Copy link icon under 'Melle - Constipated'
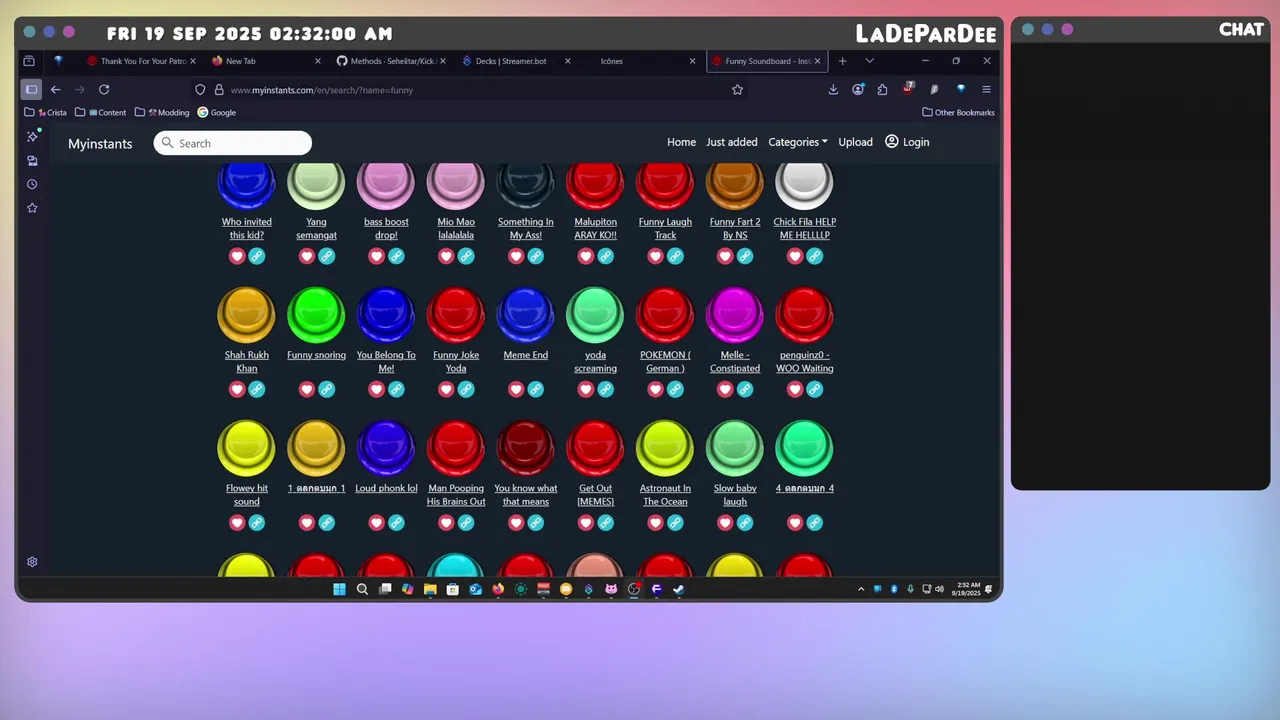This screenshot has width=1280, height=720. (x=745, y=389)
